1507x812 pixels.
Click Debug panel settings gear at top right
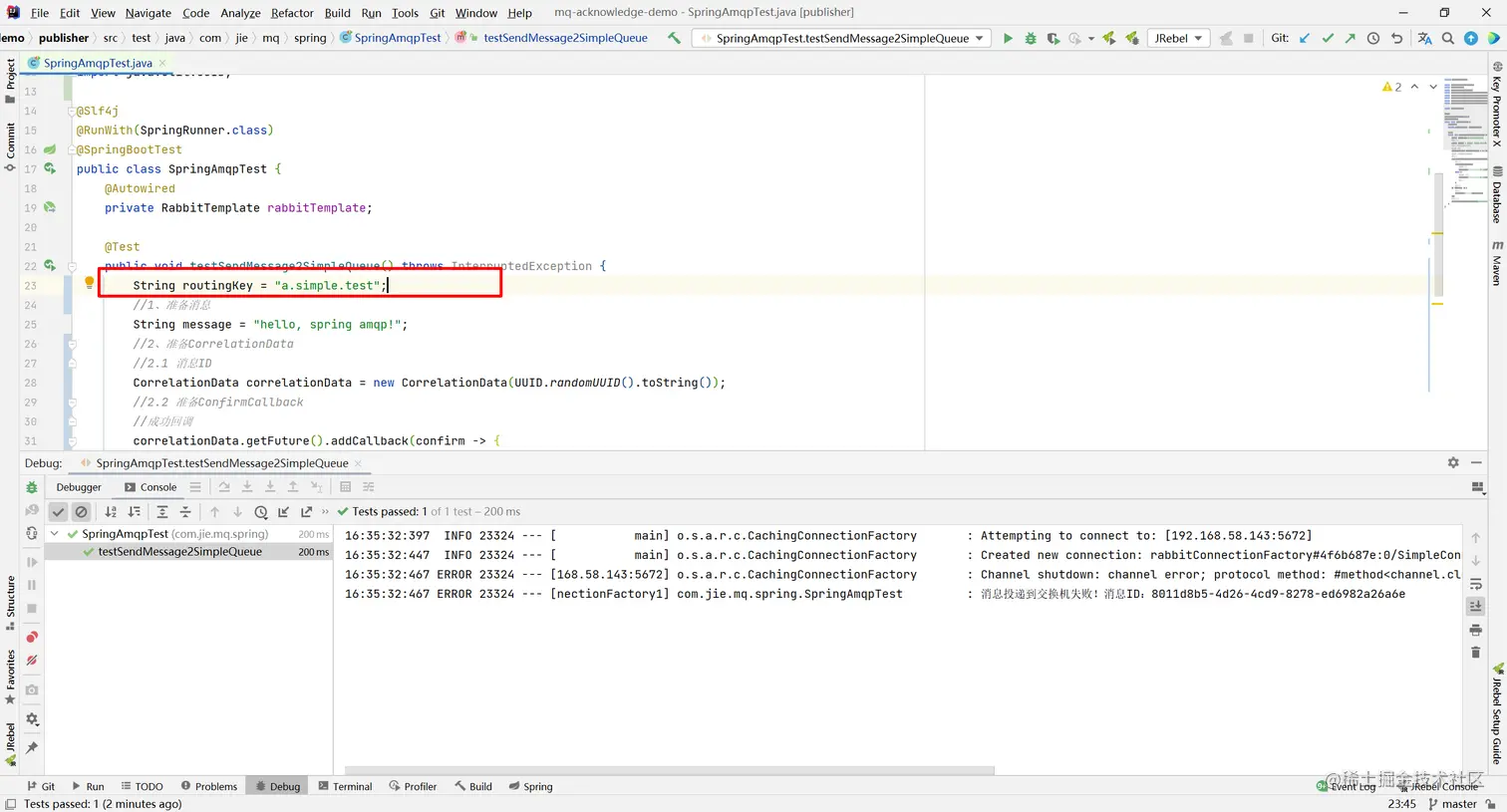pos(1453,462)
